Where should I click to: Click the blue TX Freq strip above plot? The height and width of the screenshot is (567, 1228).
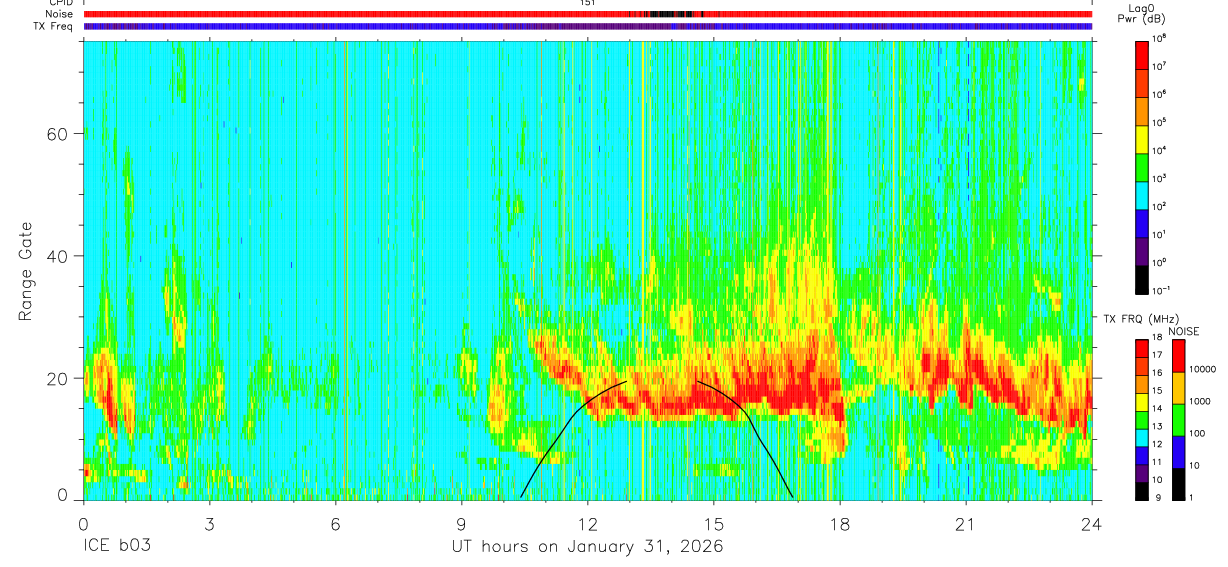point(588,26)
